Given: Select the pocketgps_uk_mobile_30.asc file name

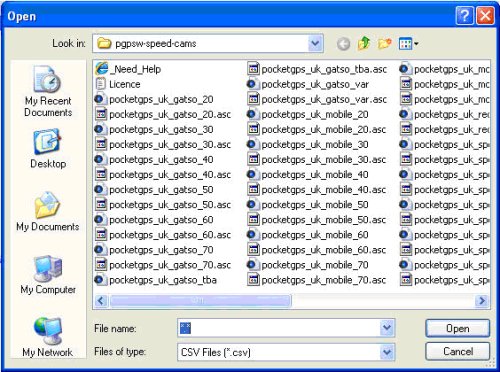Looking at the screenshot, I should 323,160.
